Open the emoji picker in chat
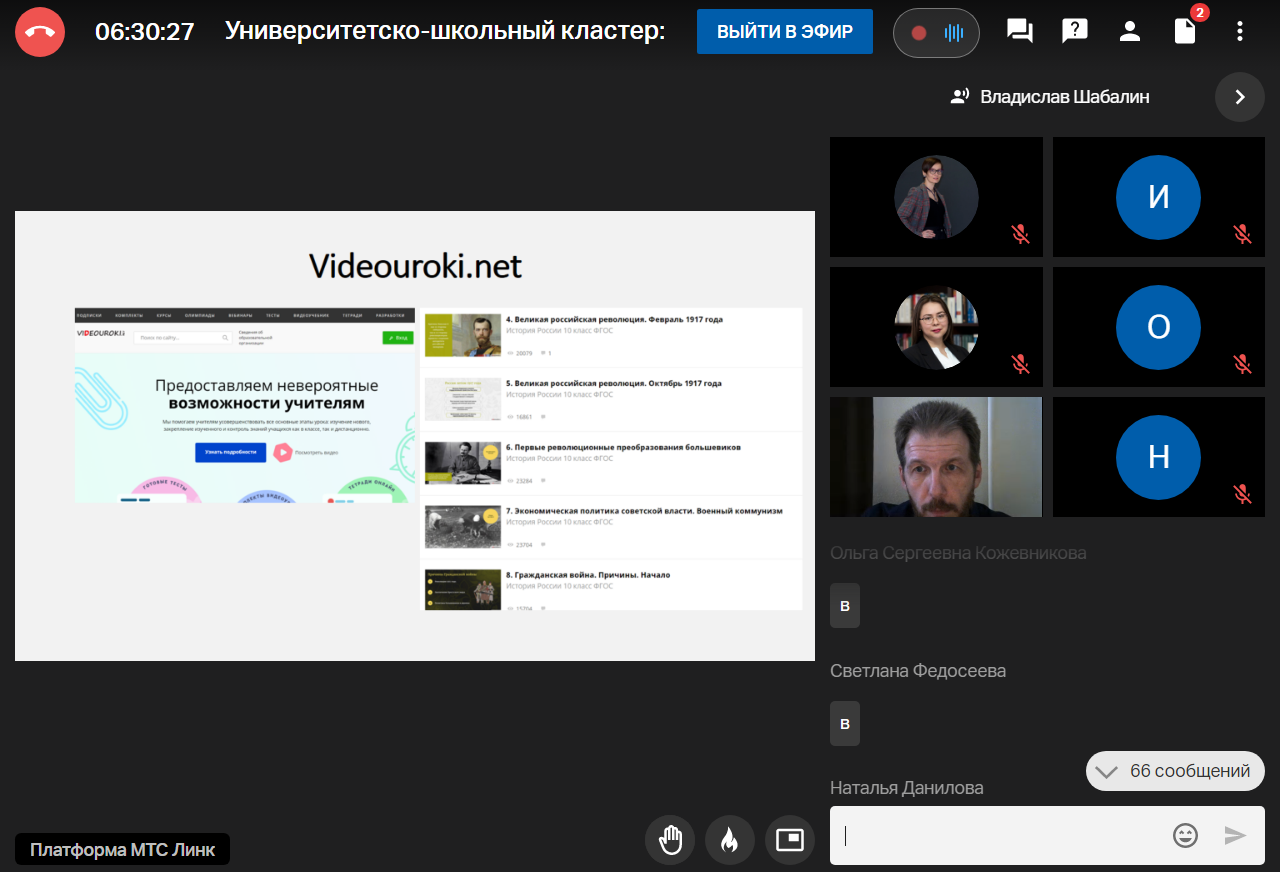This screenshot has height=872, width=1280. (x=1185, y=835)
